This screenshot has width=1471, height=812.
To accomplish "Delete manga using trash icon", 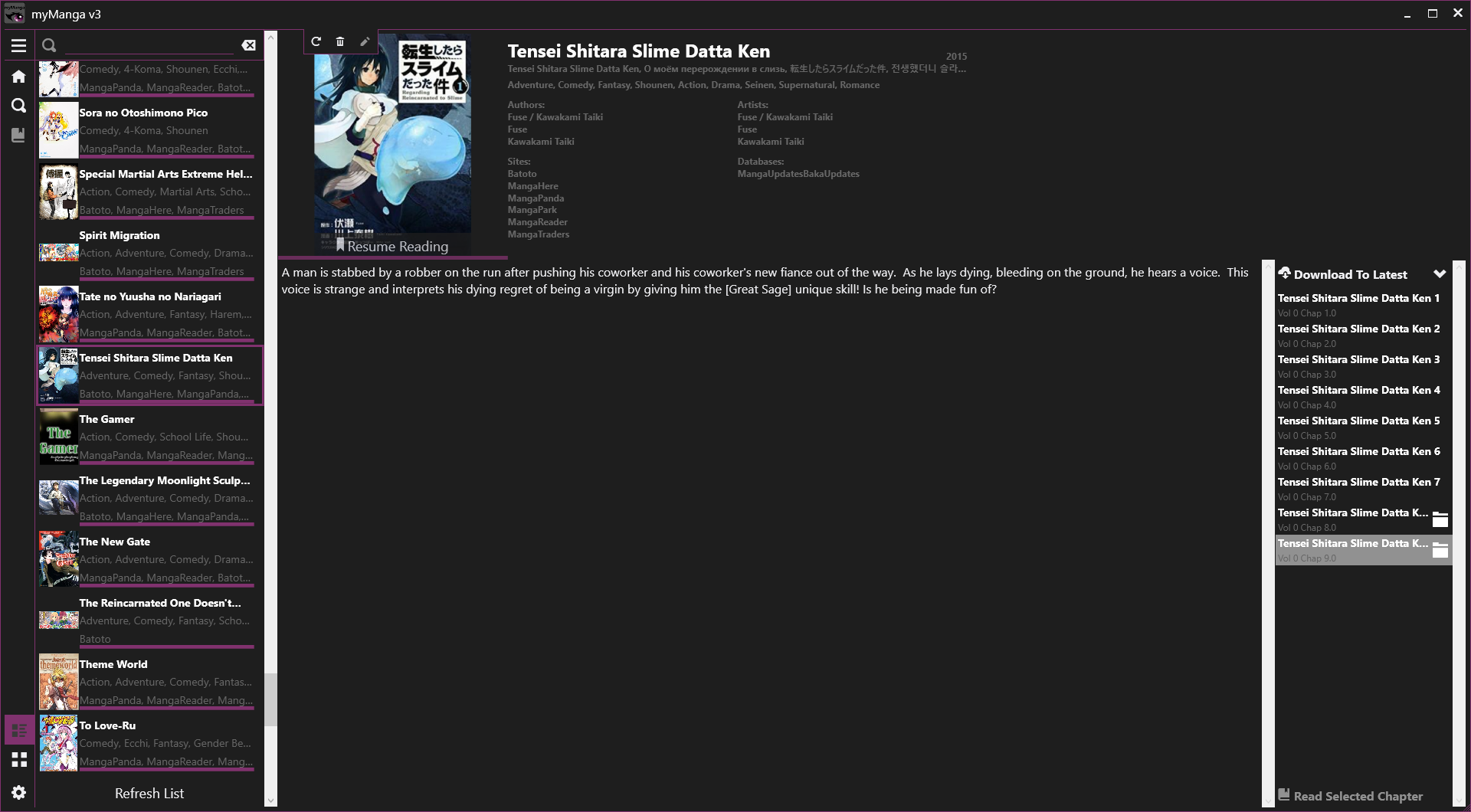I will [340, 41].
